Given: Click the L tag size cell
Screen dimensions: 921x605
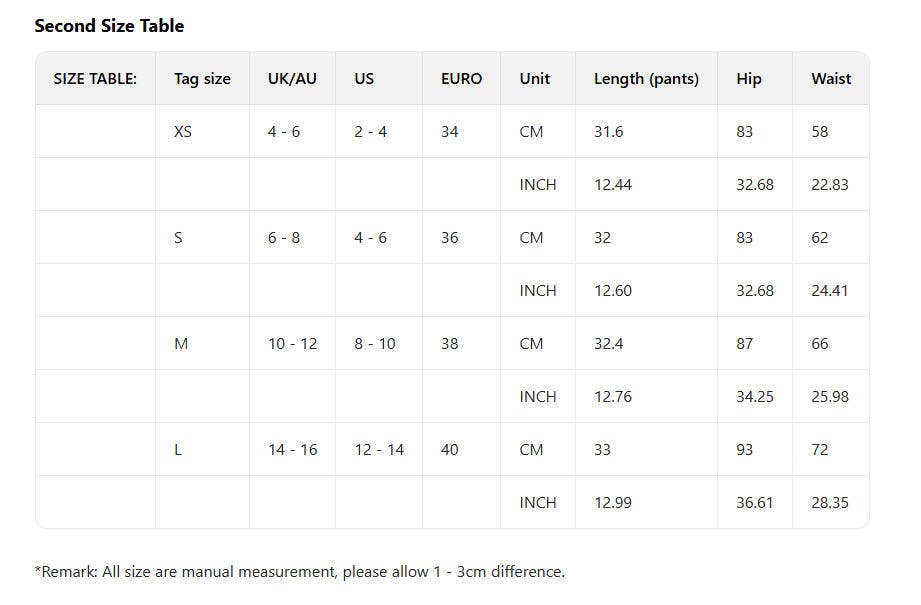Looking at the screenshot, I should pyautogui.click(x=178, y=450).
